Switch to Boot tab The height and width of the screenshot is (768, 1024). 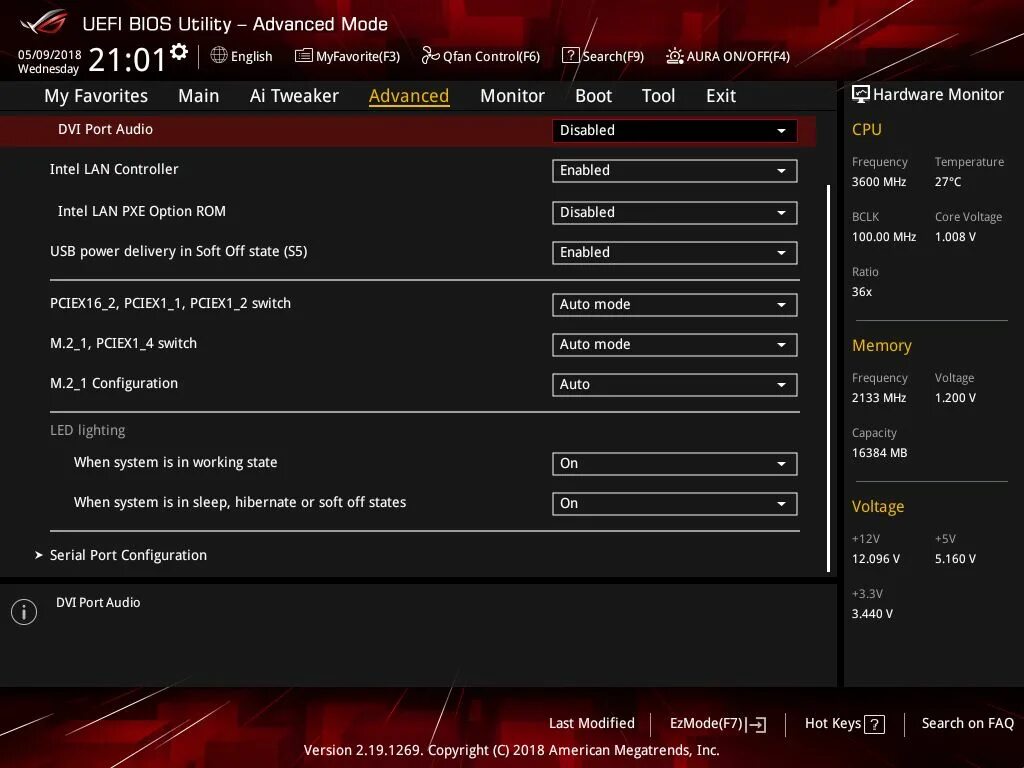(593, 96)
